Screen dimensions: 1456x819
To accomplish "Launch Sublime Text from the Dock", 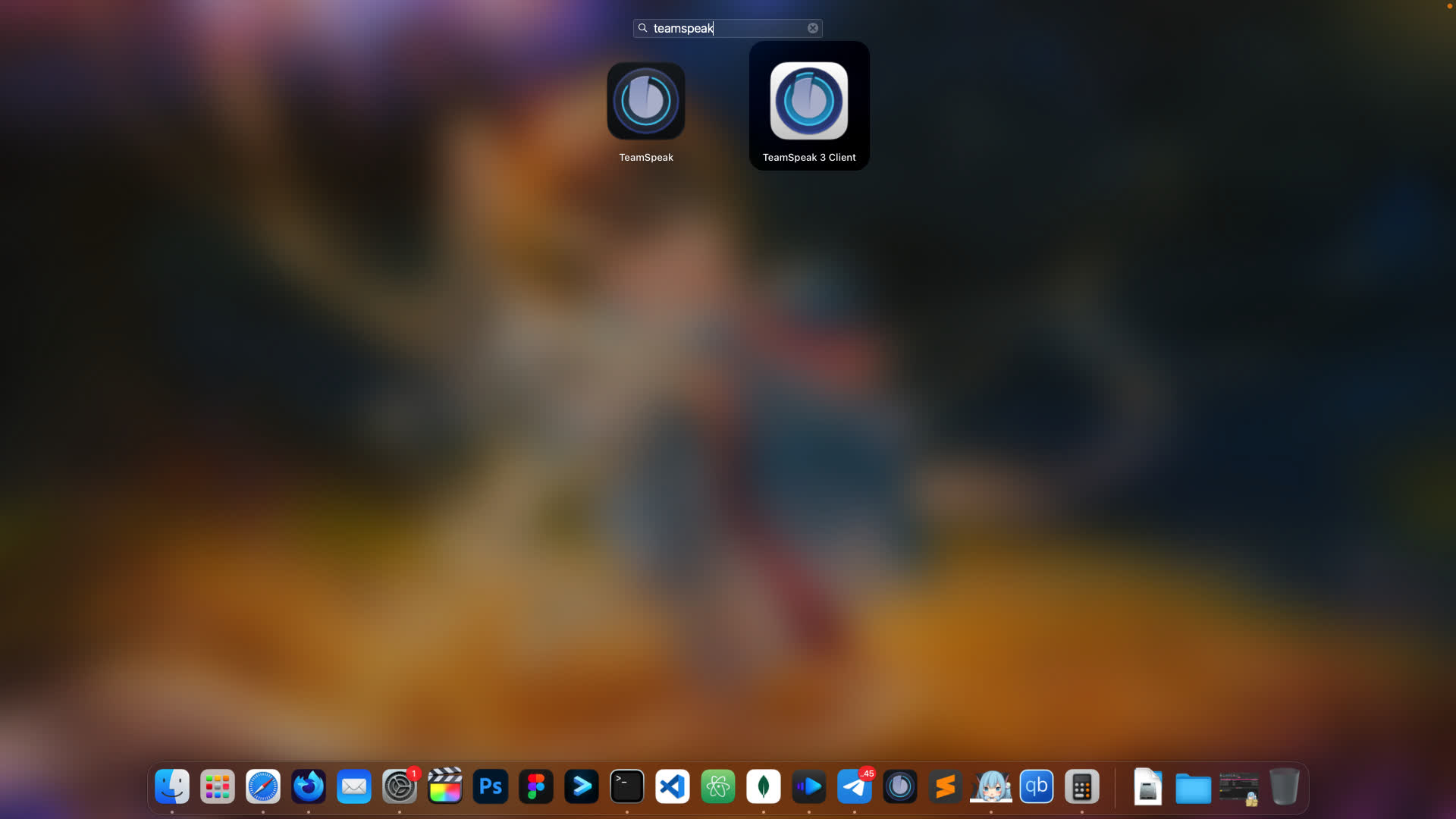I will click(946, 786).
